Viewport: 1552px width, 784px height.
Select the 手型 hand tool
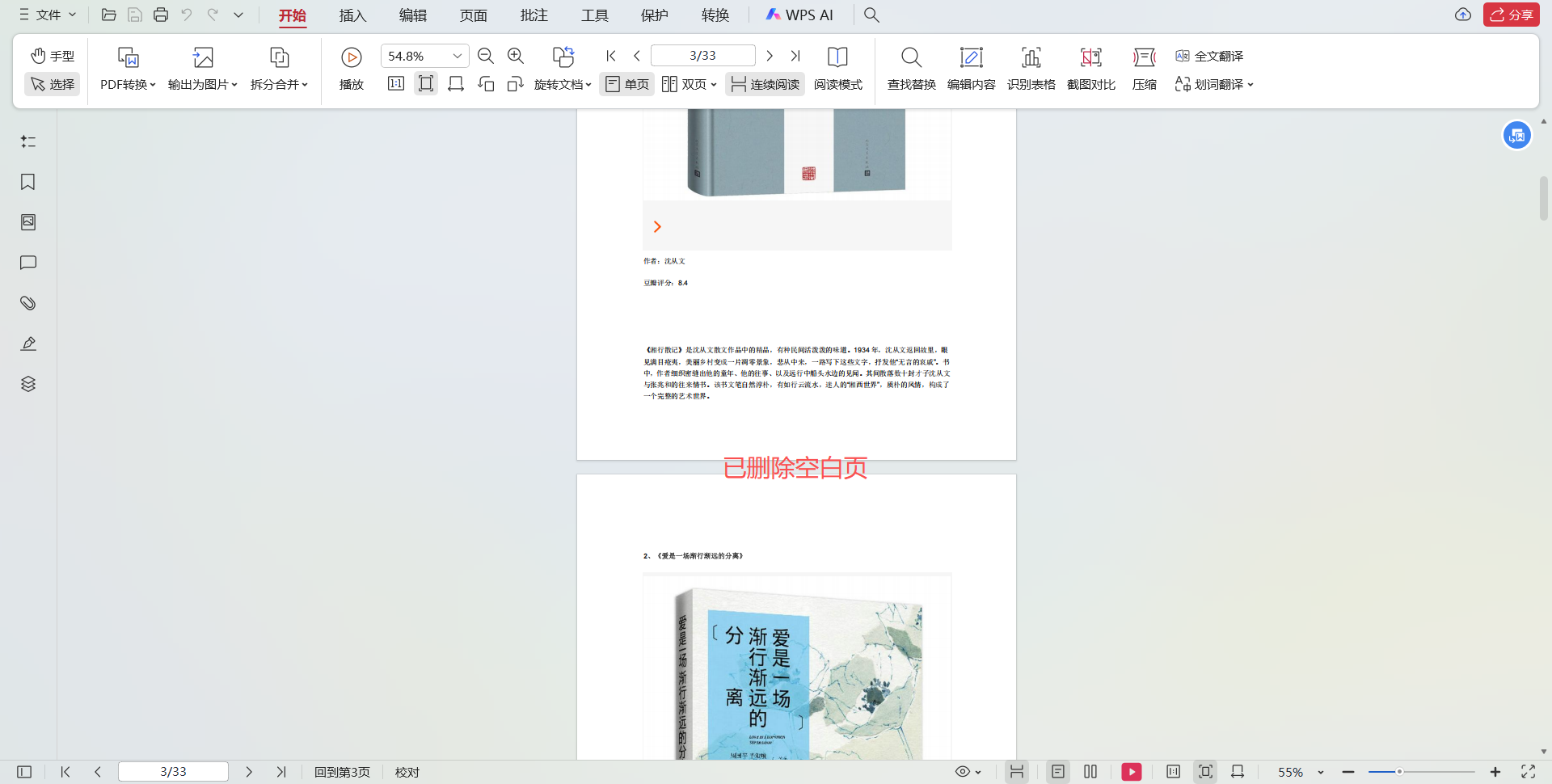coord(52,56)
